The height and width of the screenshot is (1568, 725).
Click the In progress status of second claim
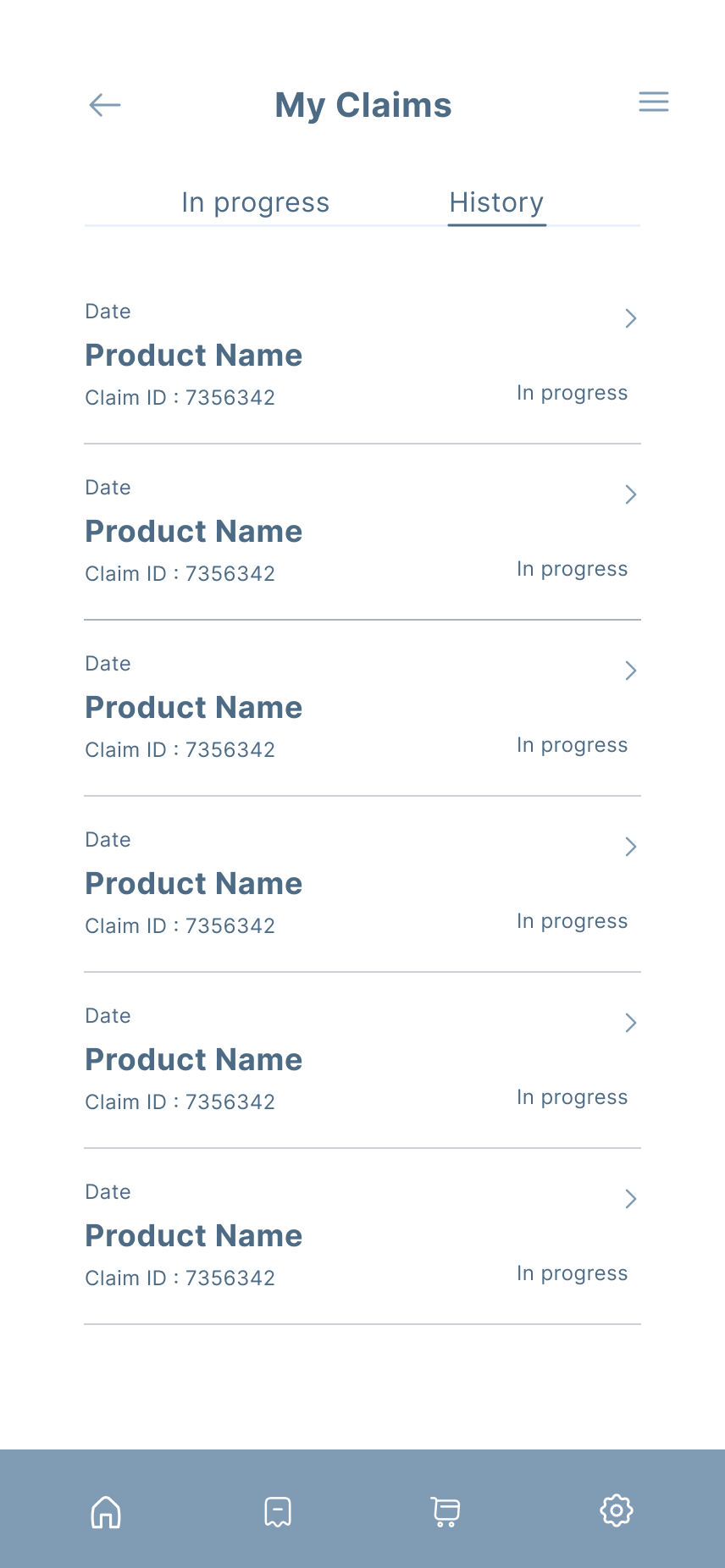572,569
